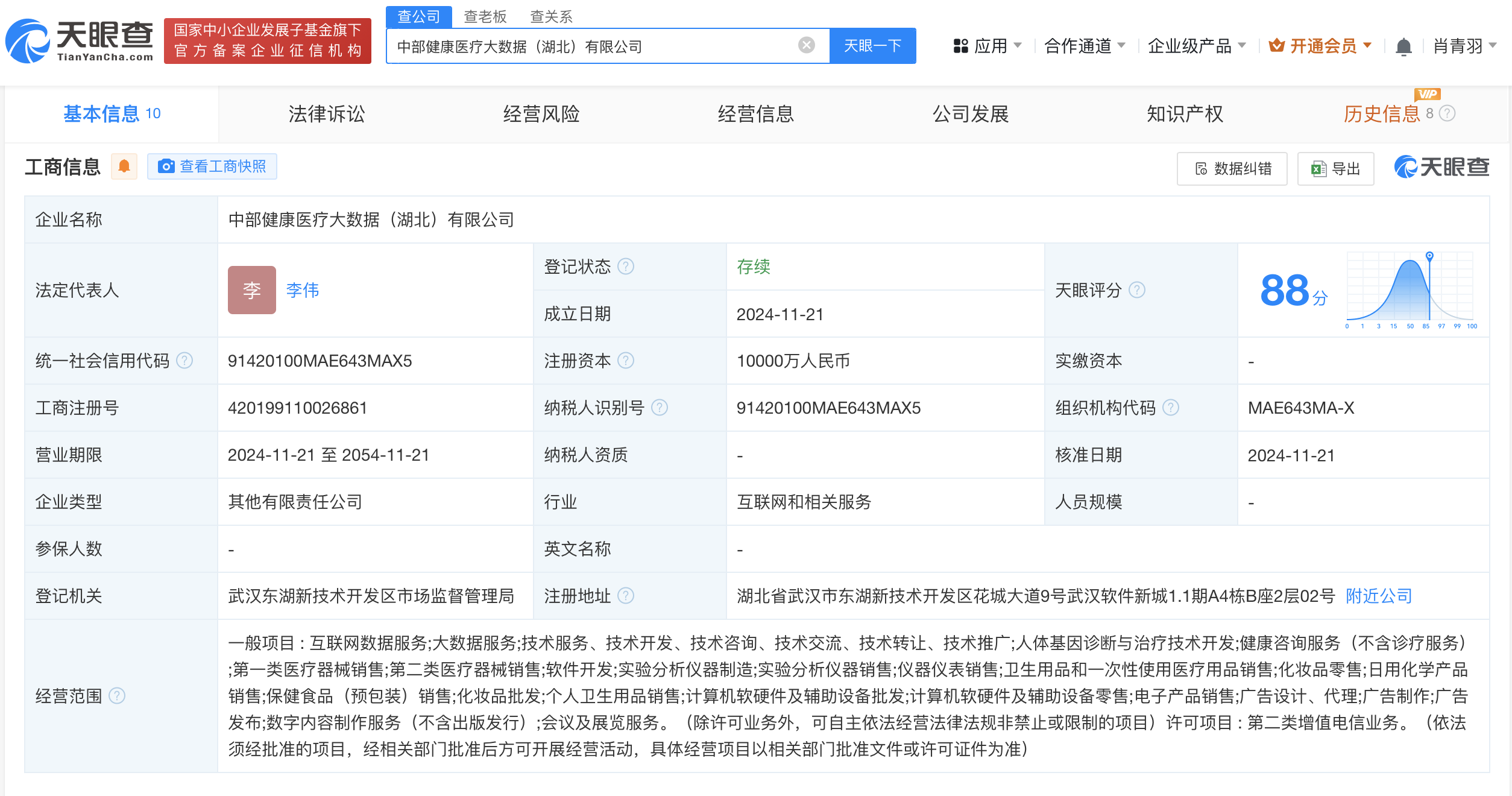Select the 查老板 search tab
This screenshot has height=796, width=1512.
click(x=485, y=16)
